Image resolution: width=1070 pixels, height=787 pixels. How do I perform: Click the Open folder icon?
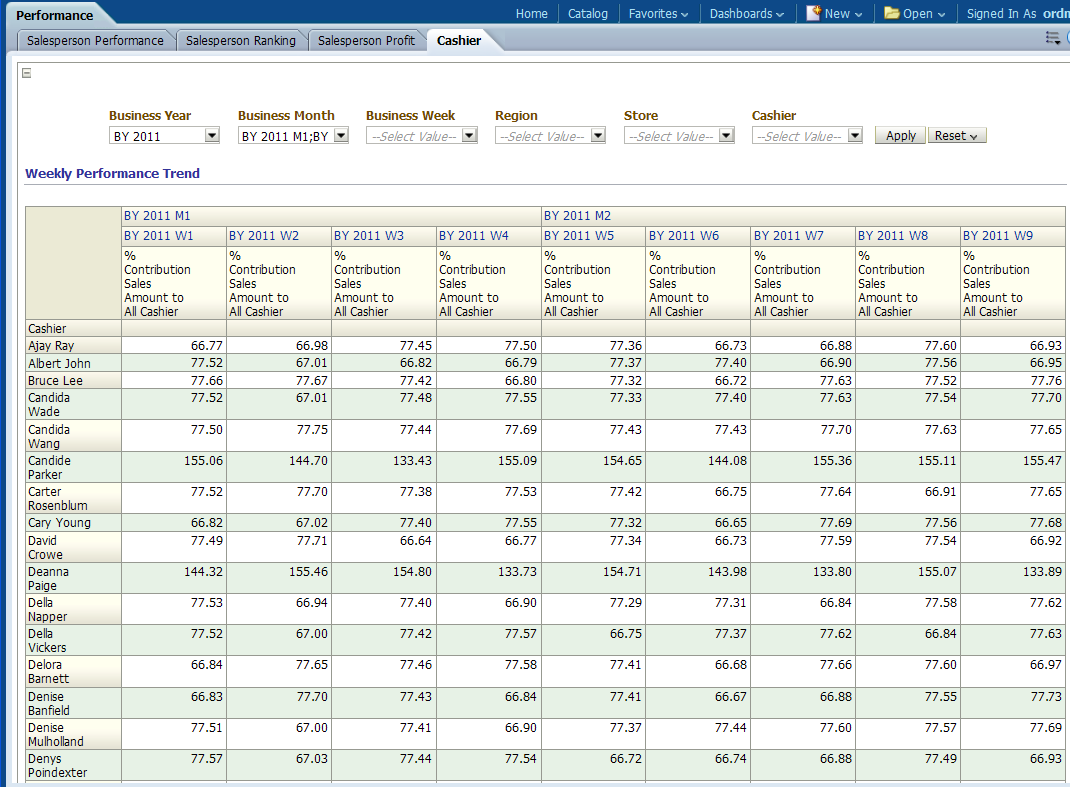point(891,13)
